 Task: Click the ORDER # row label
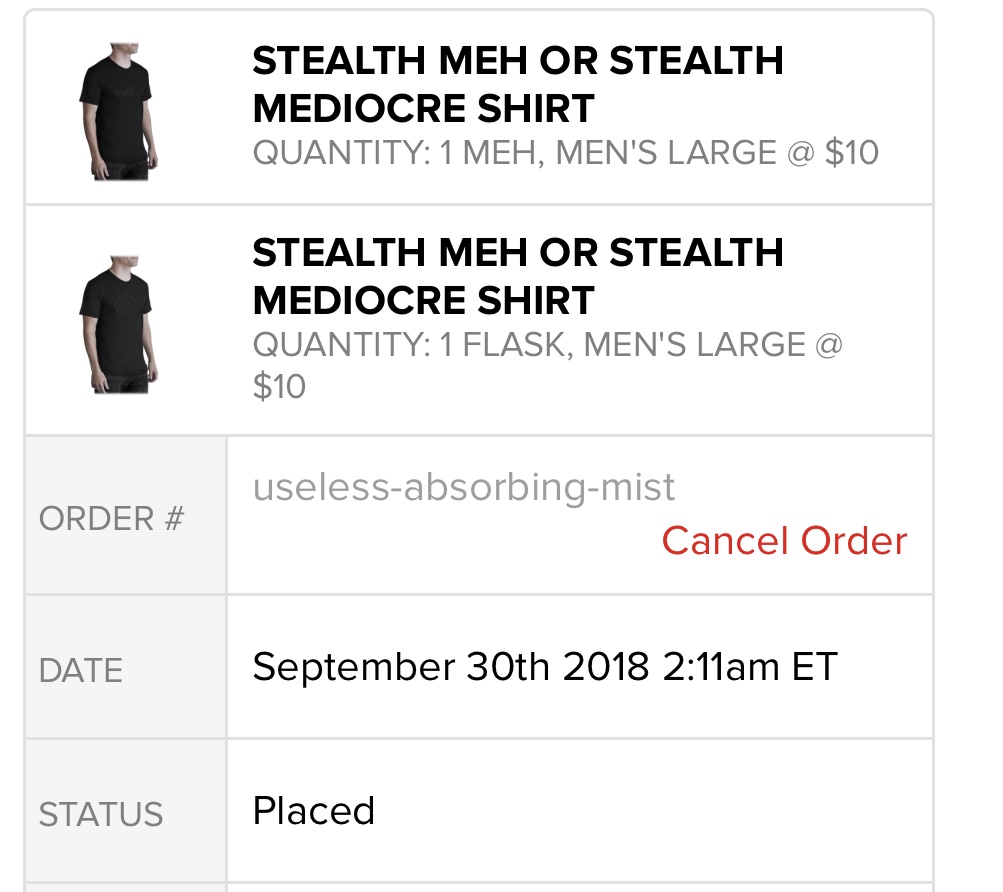111,519
